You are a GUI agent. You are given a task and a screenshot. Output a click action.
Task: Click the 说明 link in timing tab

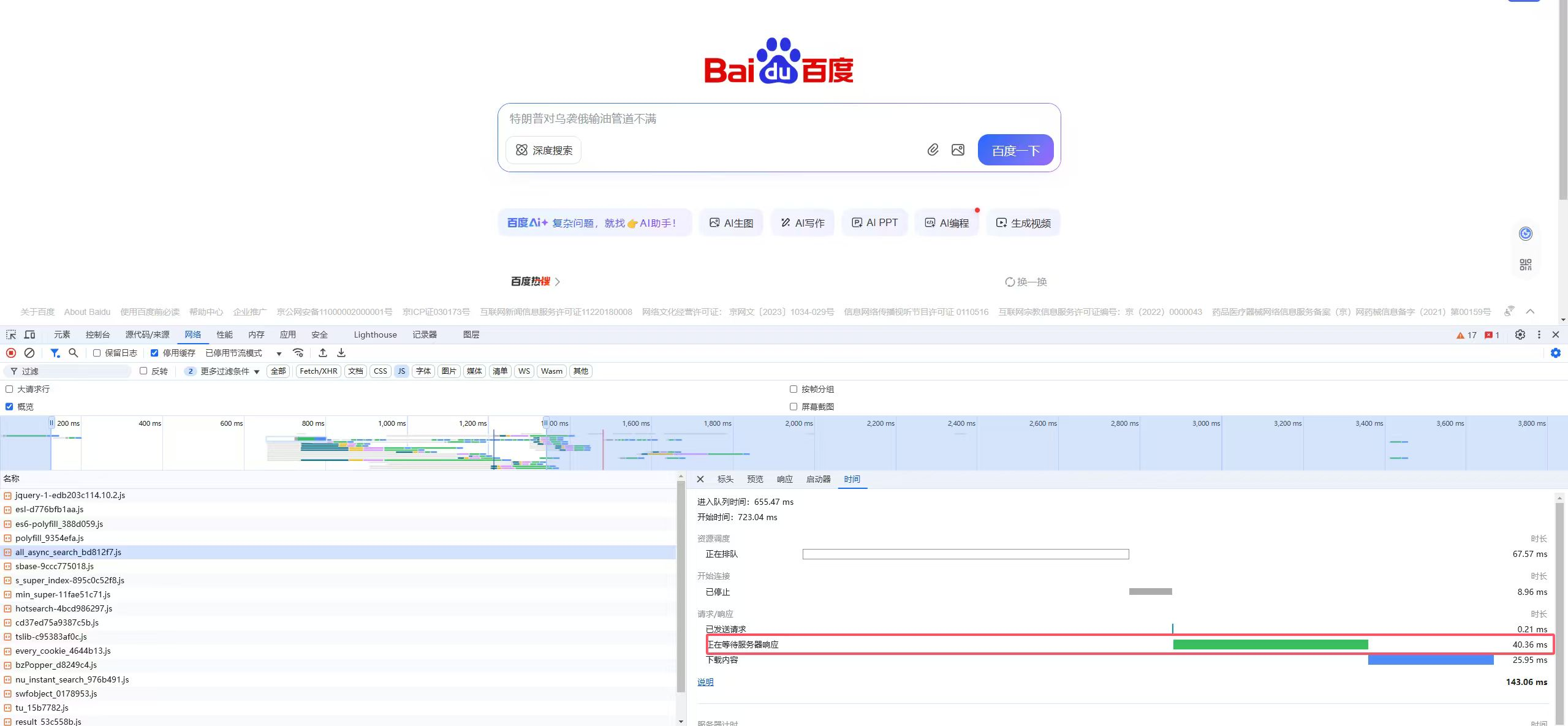(705, 682)
